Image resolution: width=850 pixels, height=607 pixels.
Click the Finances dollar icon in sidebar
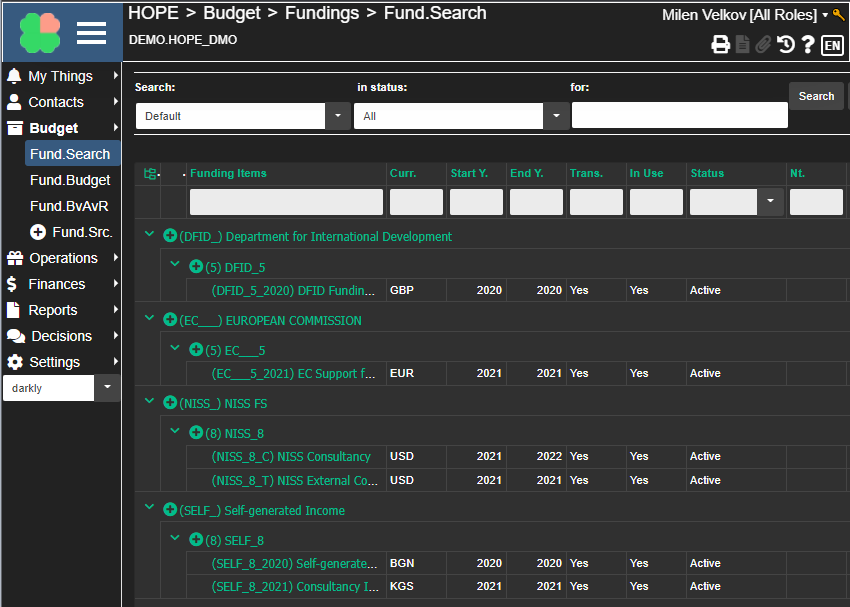click(x=13, y=284)
